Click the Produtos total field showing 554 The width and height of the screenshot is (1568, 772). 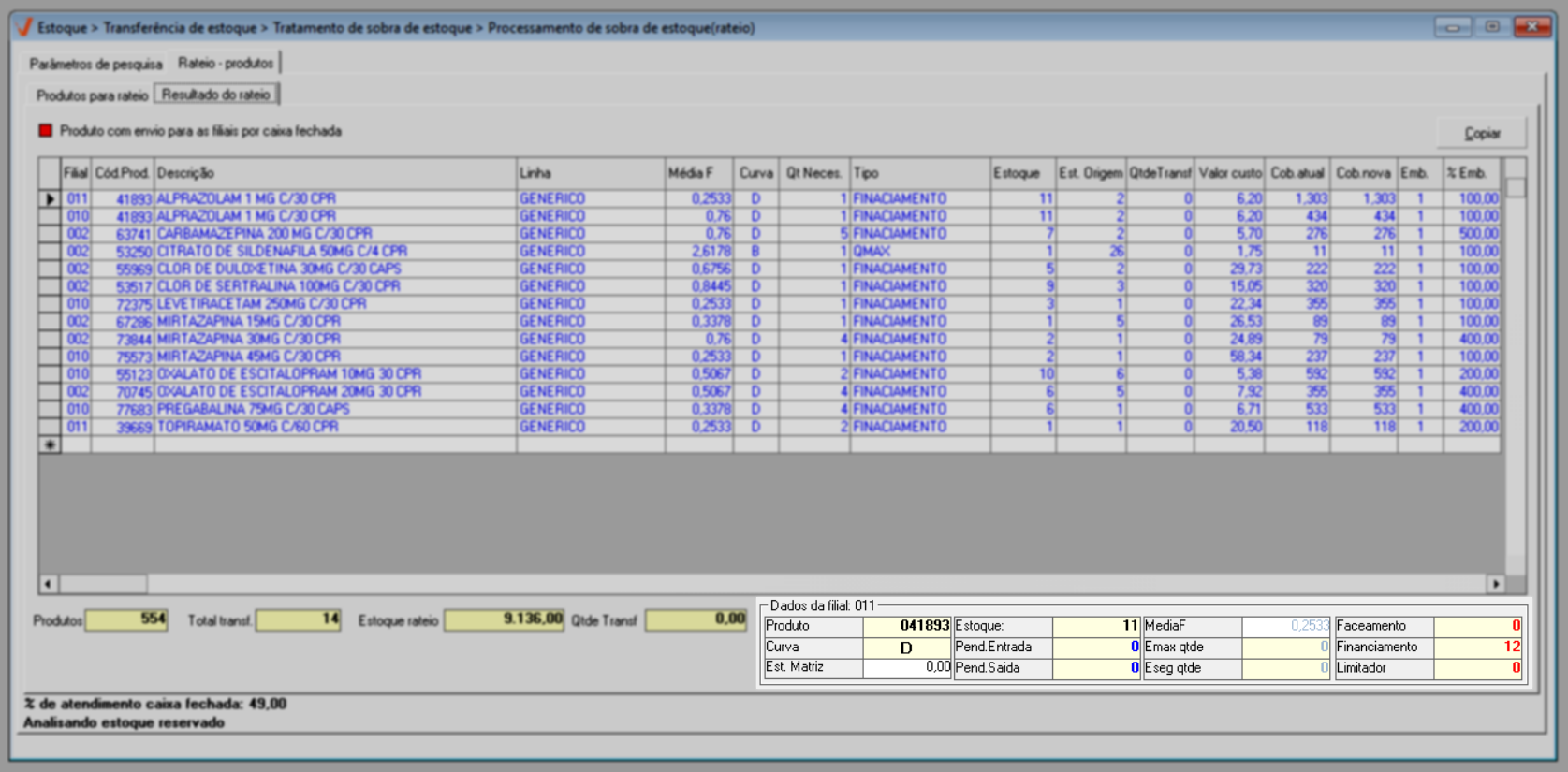126,619
